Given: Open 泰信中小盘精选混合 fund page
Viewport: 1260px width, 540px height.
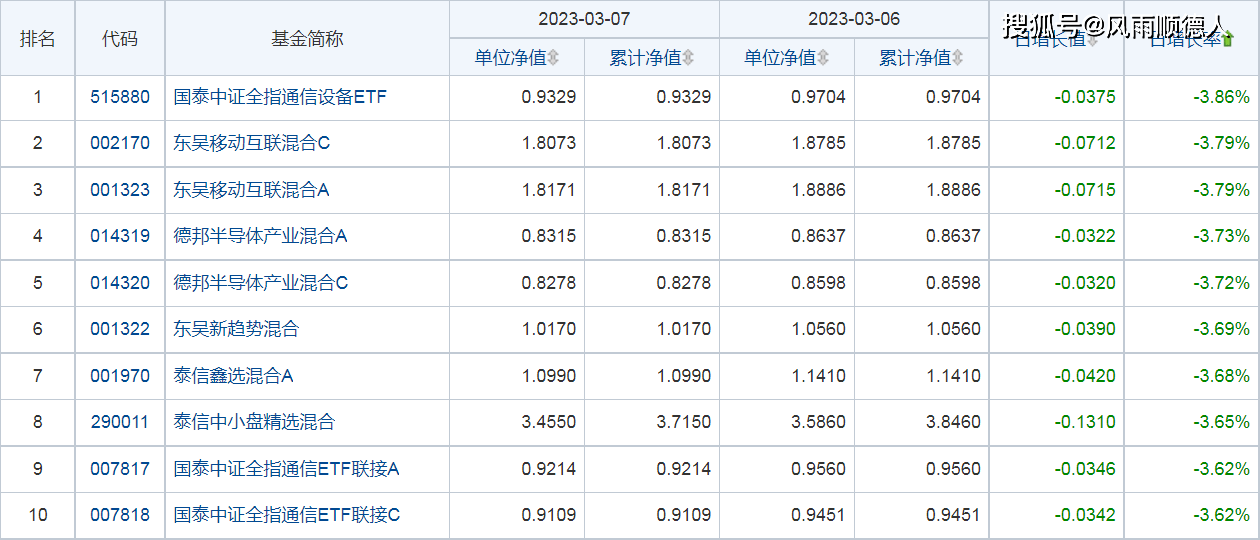Looking at the screenshot, I should 254,422.
